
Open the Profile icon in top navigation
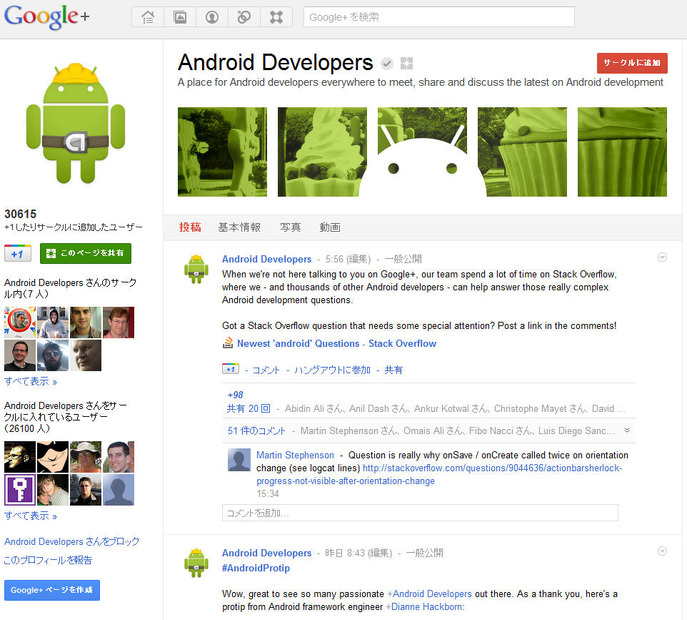tap(212, 17)
